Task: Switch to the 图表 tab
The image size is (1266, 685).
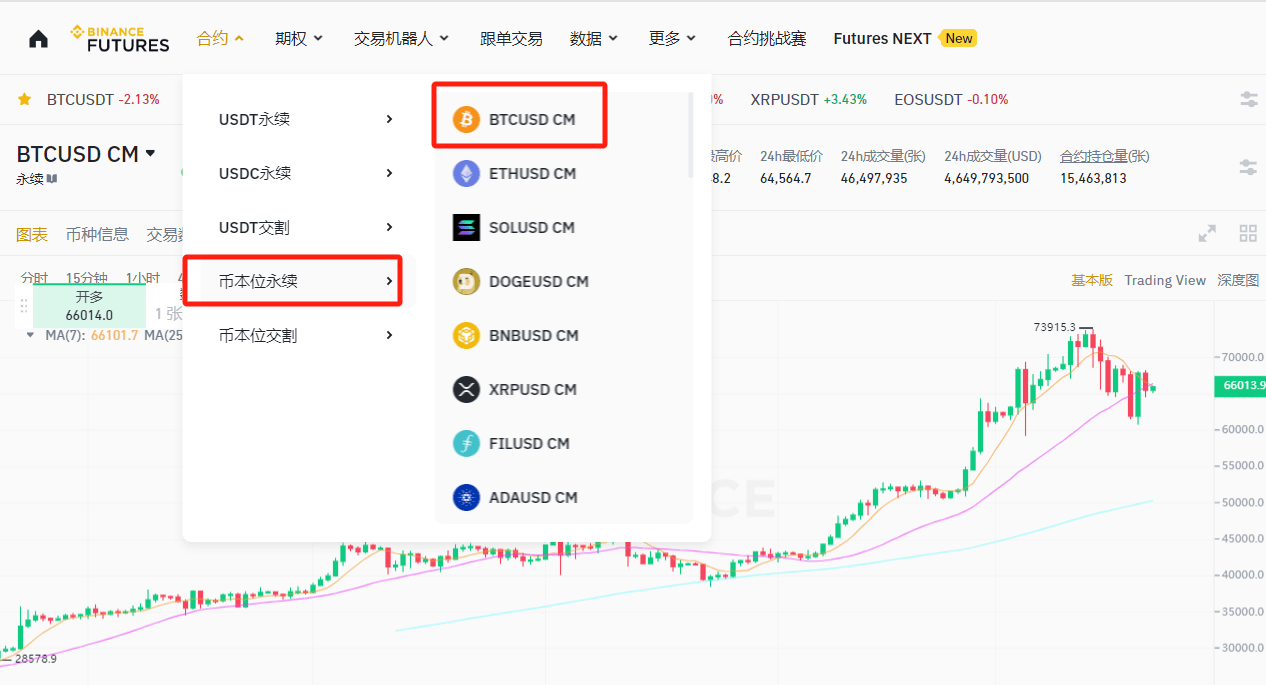Action: point(32,234)
